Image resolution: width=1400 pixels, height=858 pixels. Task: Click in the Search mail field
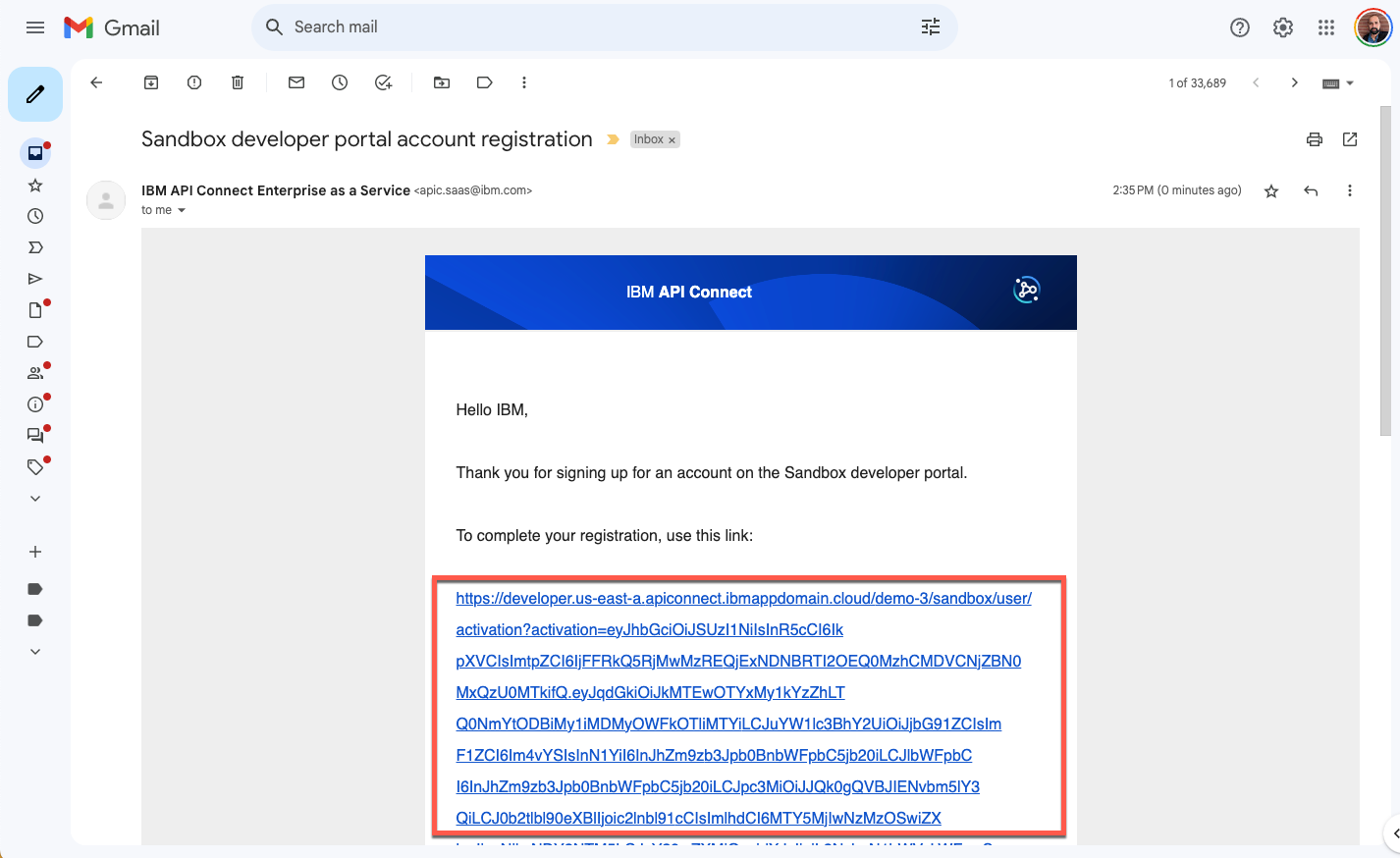click(589, 27)
